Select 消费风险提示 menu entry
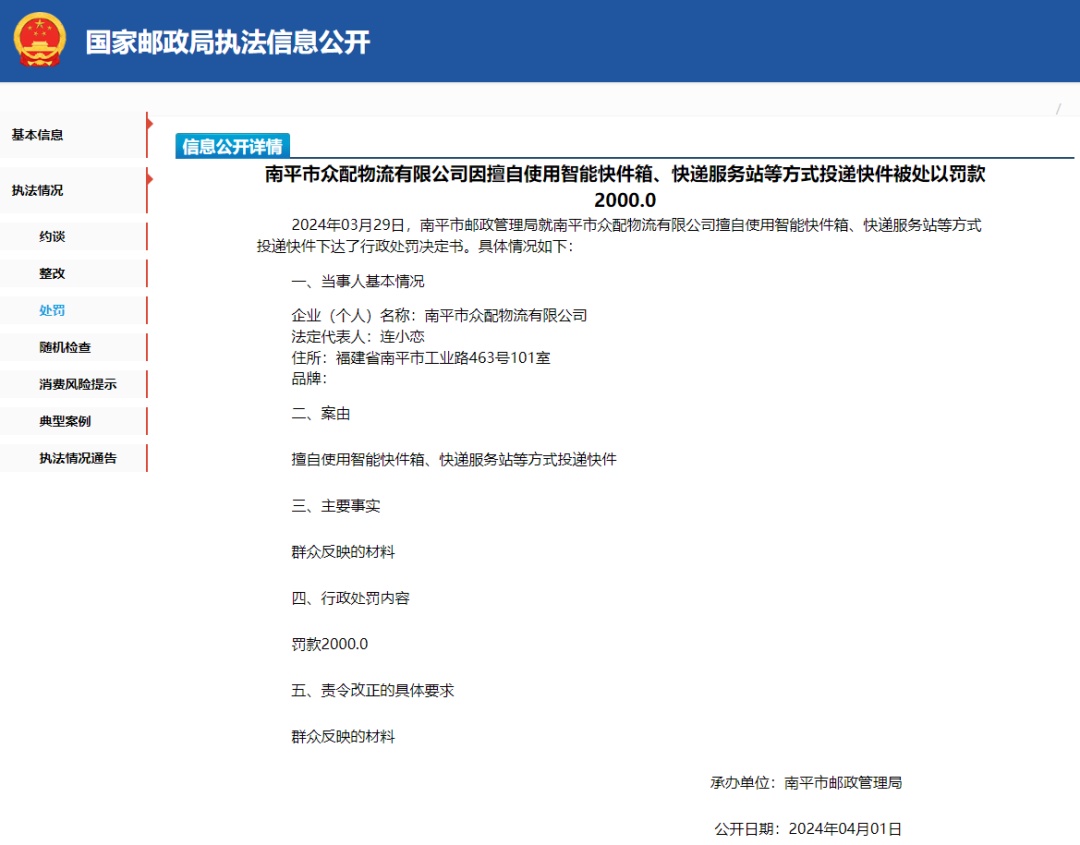1080x845 pixels. coord(78,384)
